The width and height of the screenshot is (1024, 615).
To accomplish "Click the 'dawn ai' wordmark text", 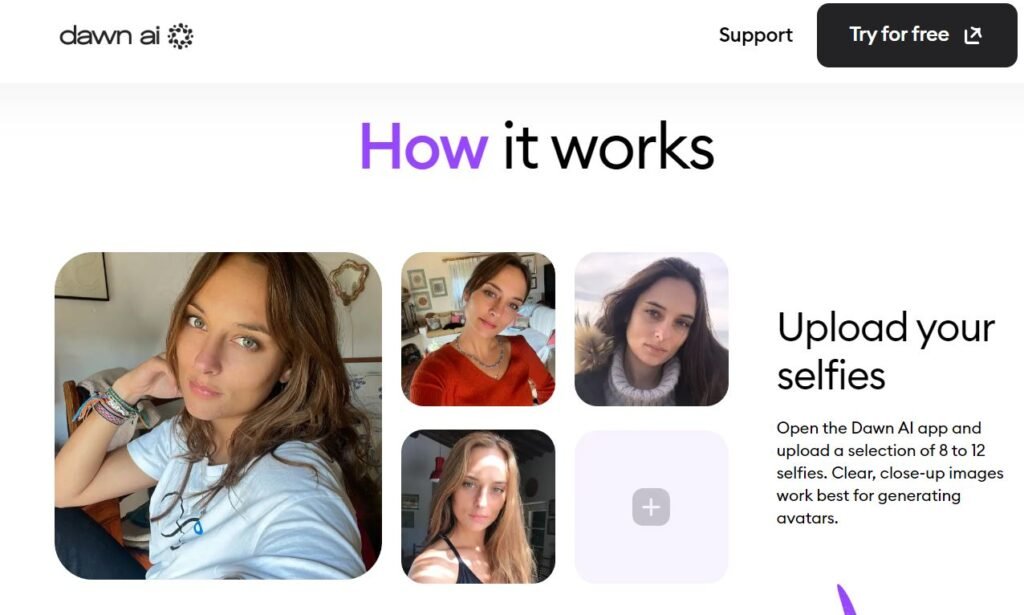I will click(109, 36).
